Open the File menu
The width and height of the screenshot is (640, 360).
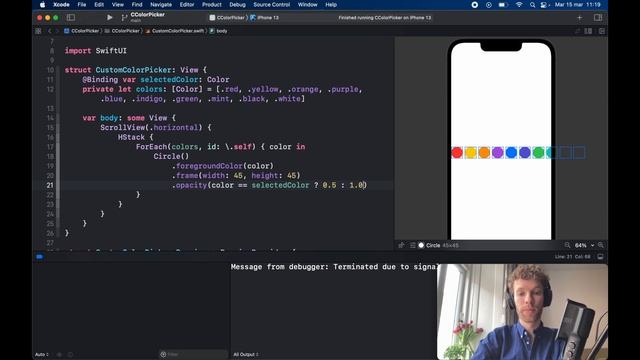(82, 5)
